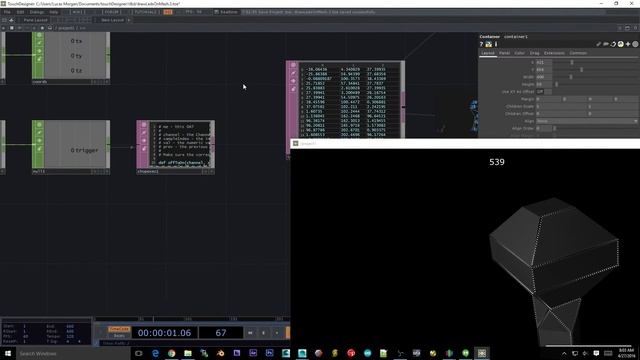640x360 pixels.
Task: Click the timeline reset to start button
Action: (x=250, y=333)
